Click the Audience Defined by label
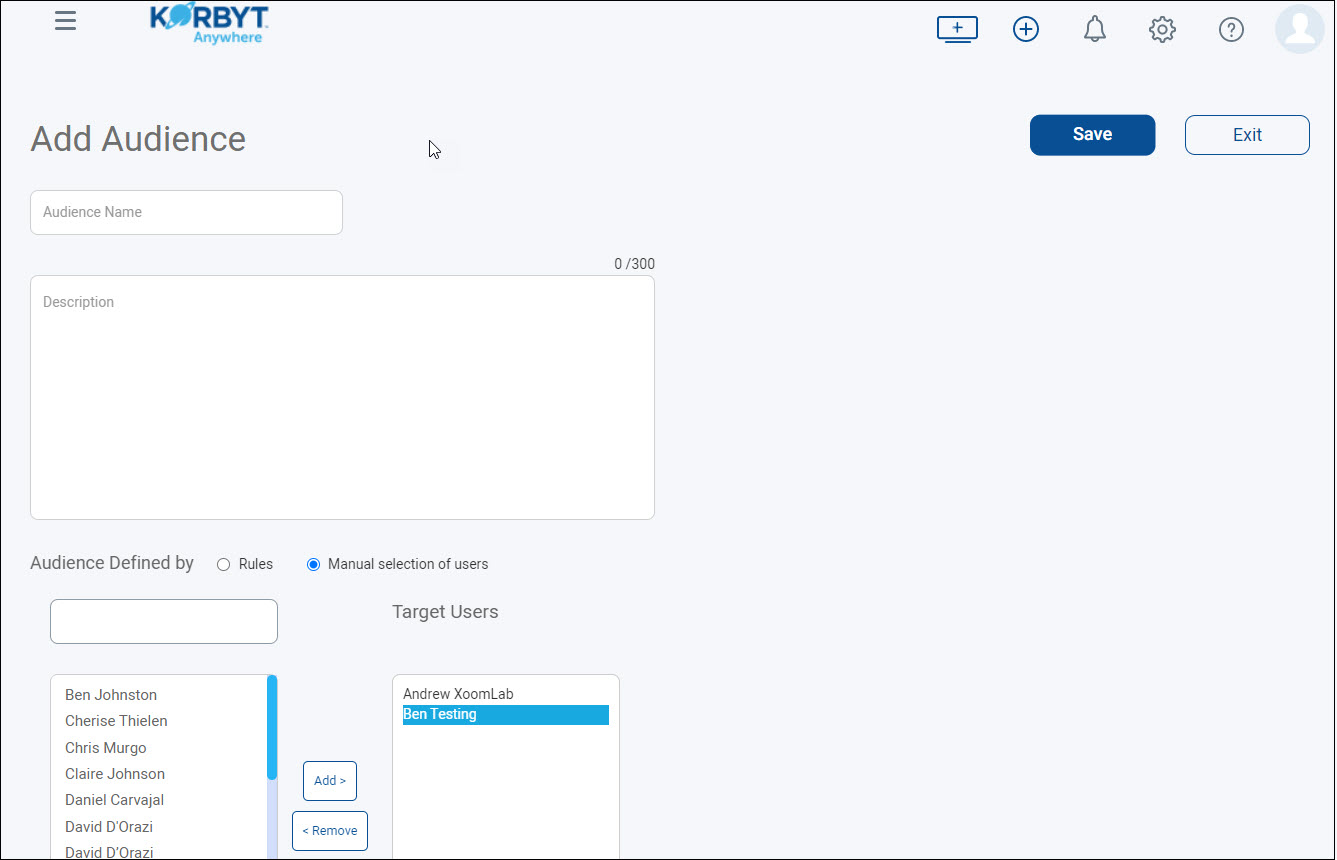Screen dimensions: 1337x860 [112, 563]
